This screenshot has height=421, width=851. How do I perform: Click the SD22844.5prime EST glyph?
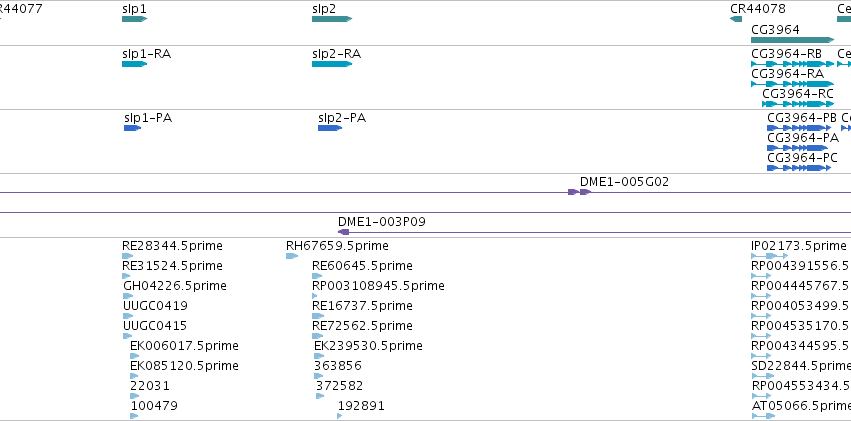coord(763,377)
